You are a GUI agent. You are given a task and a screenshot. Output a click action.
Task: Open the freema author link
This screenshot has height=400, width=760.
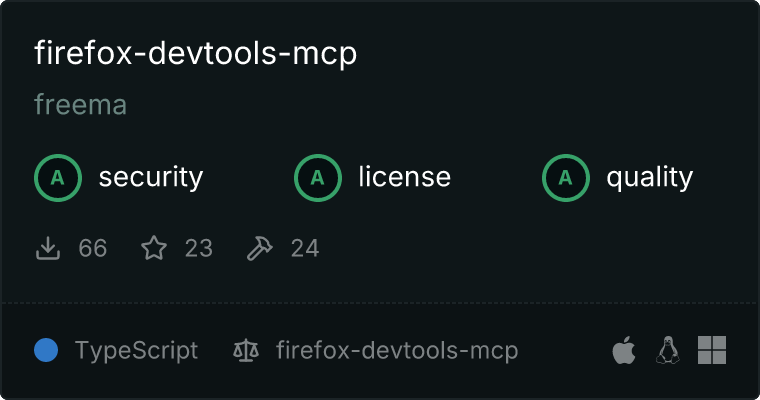pos(80,105)
